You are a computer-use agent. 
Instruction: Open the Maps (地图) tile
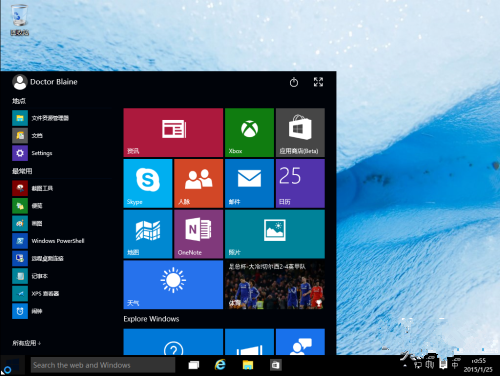tap(148, 234)
